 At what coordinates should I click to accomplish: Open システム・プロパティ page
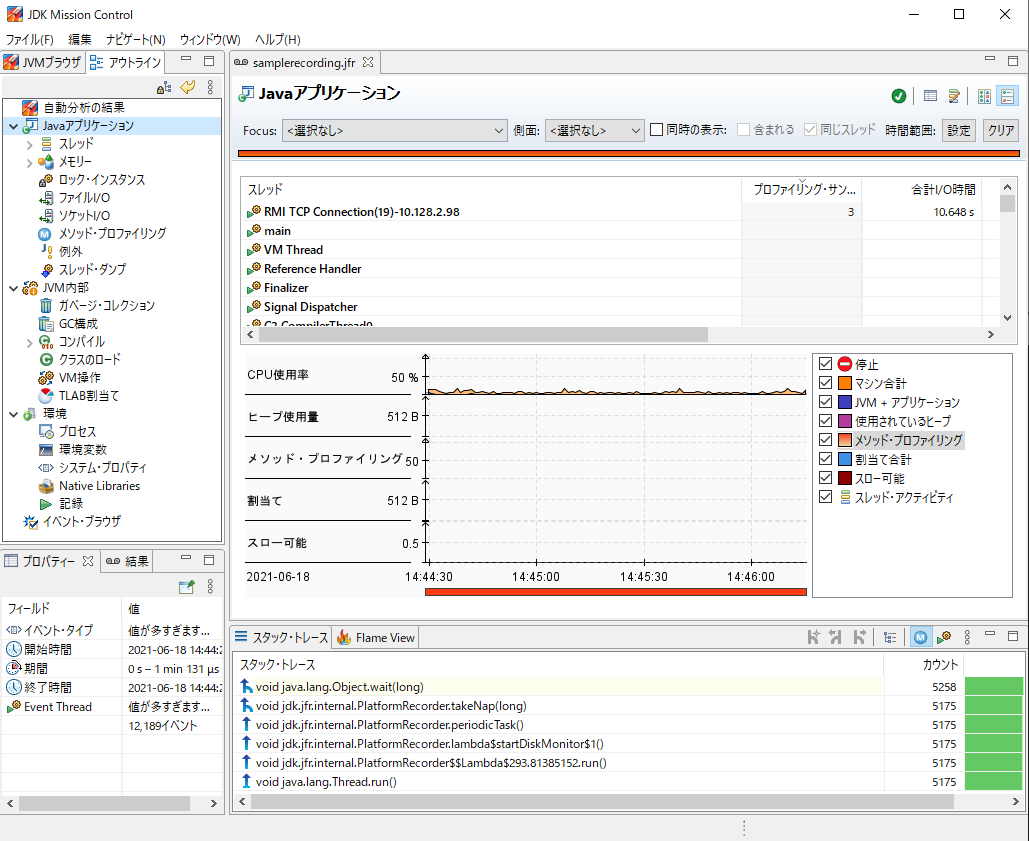click(102, 468)
